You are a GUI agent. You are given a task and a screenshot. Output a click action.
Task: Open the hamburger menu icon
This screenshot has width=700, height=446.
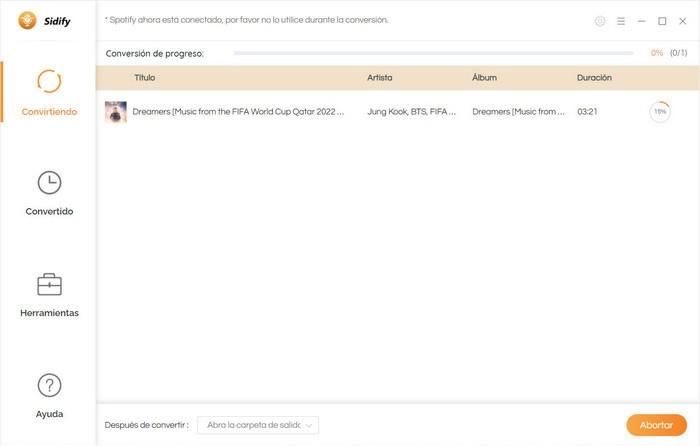point(621,21)
